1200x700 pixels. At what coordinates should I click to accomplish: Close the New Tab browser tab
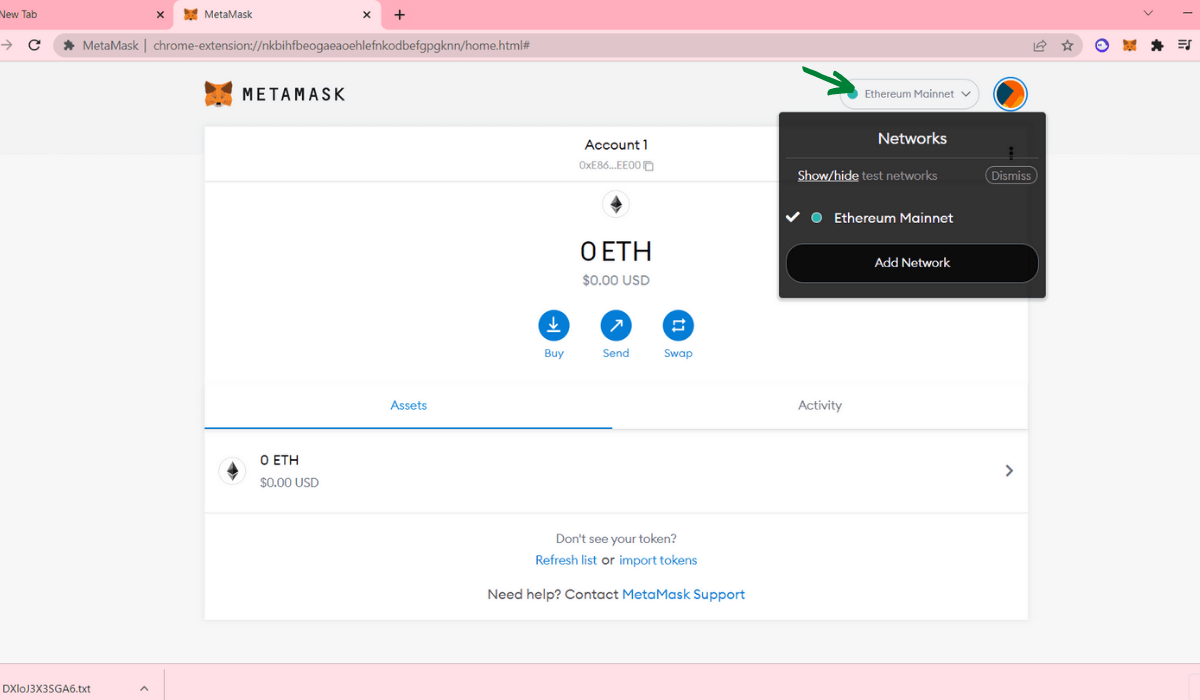point(161,15)
